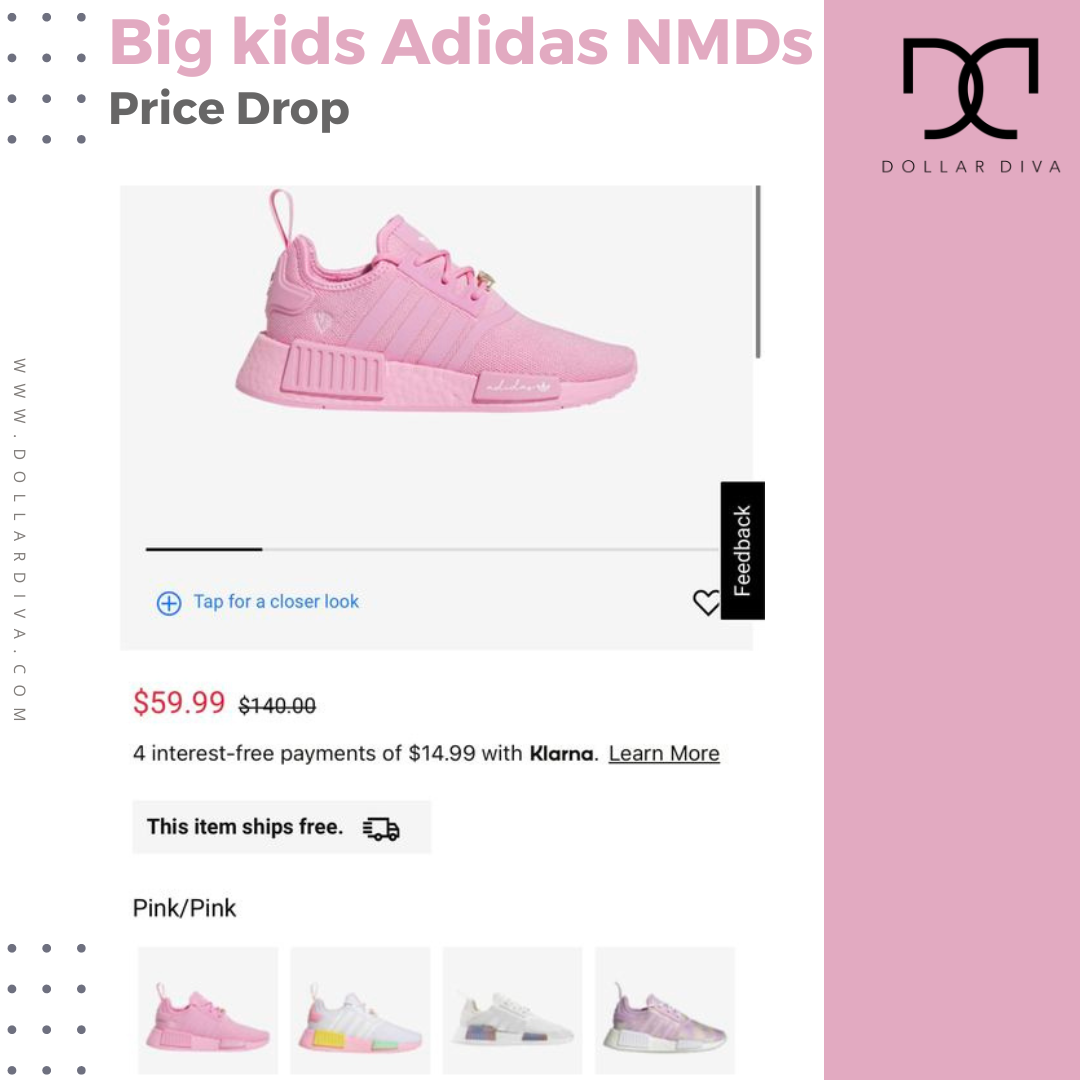Select white shoe with rainbow block swatch
Screen dimensions: 1080x1080
point(512,1009)
